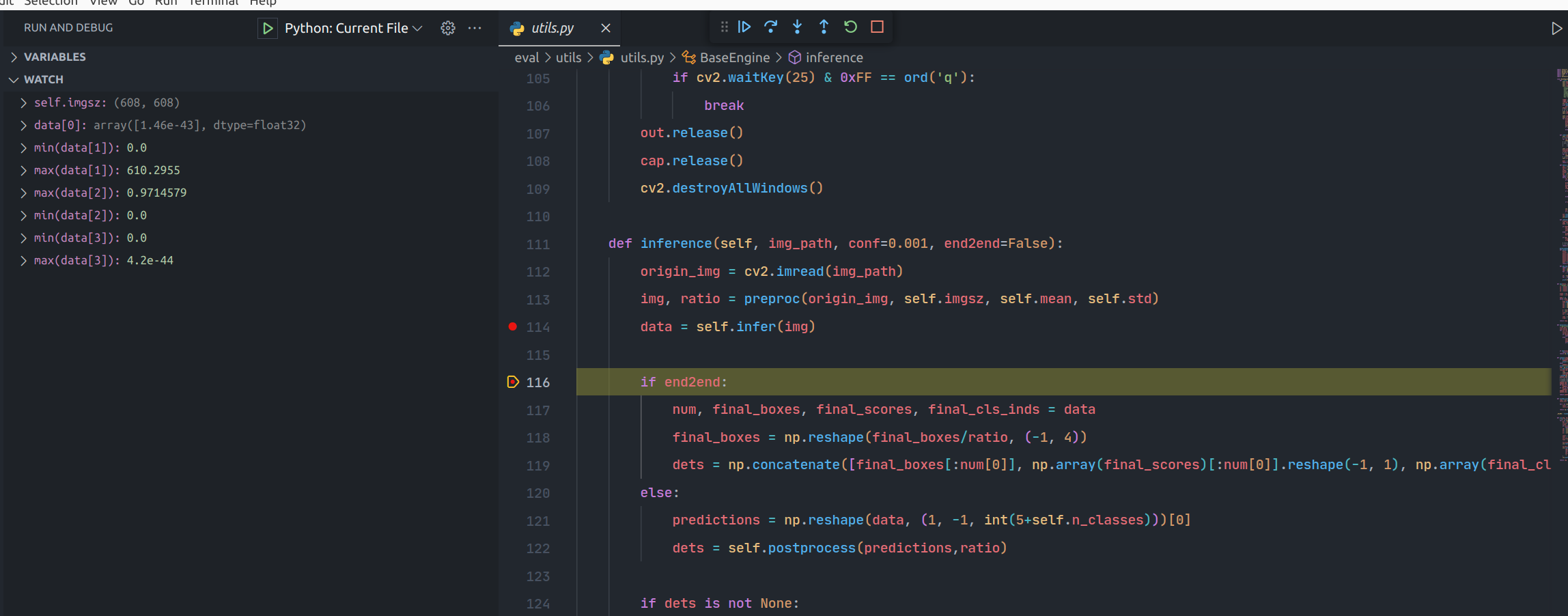Click the Continue debug icon

(x=744, y=27)
